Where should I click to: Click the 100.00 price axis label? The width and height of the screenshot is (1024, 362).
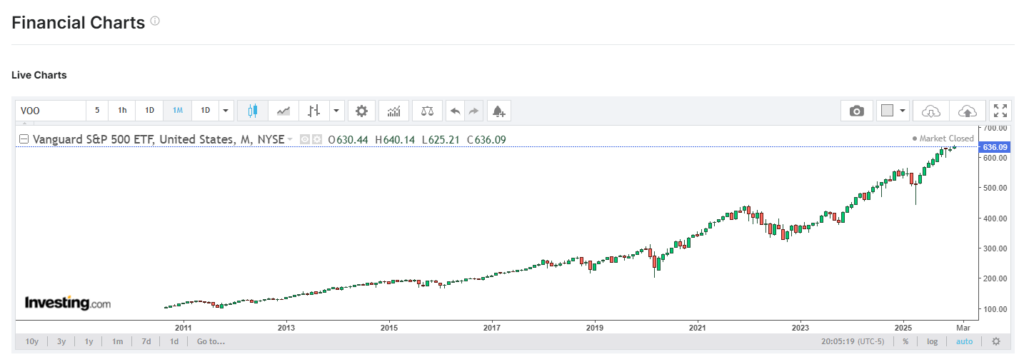point(995,308)
